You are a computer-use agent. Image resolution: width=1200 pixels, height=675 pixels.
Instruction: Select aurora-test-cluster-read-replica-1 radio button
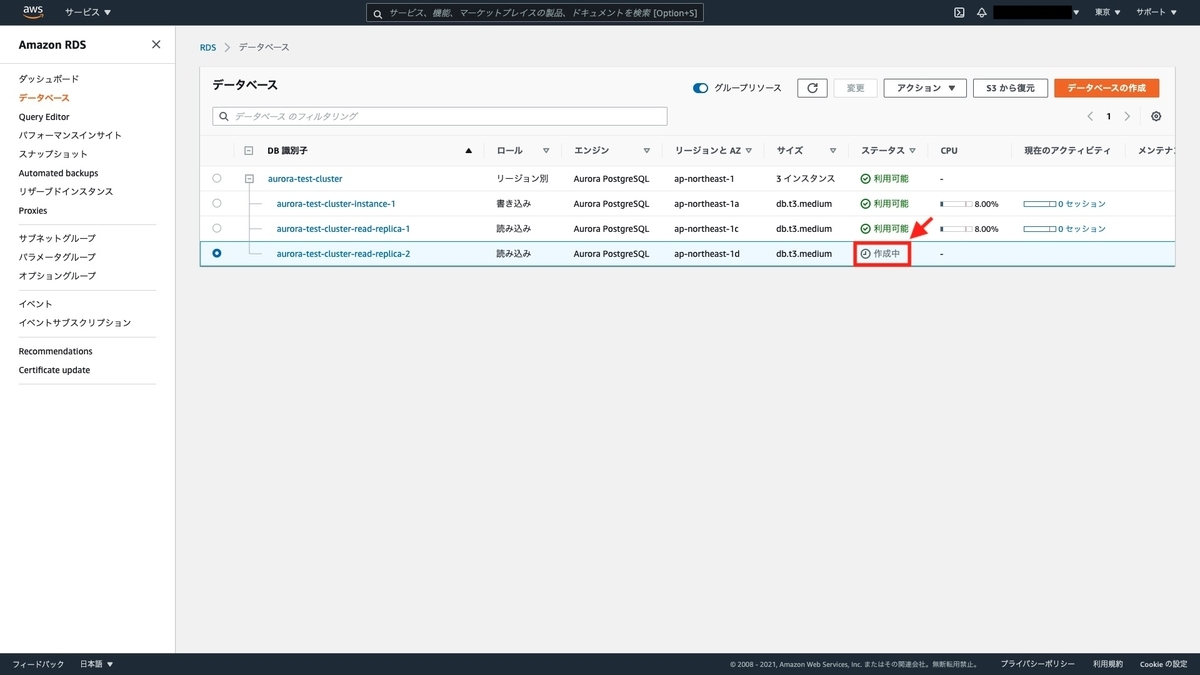[217, 228]
